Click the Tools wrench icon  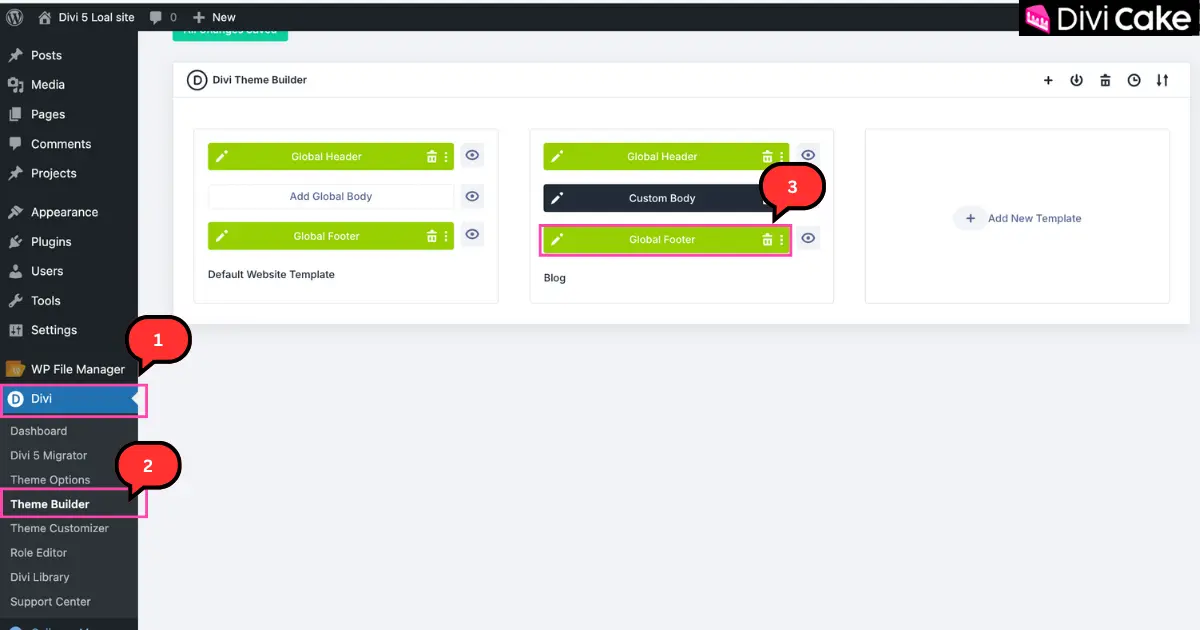(15, 300)
